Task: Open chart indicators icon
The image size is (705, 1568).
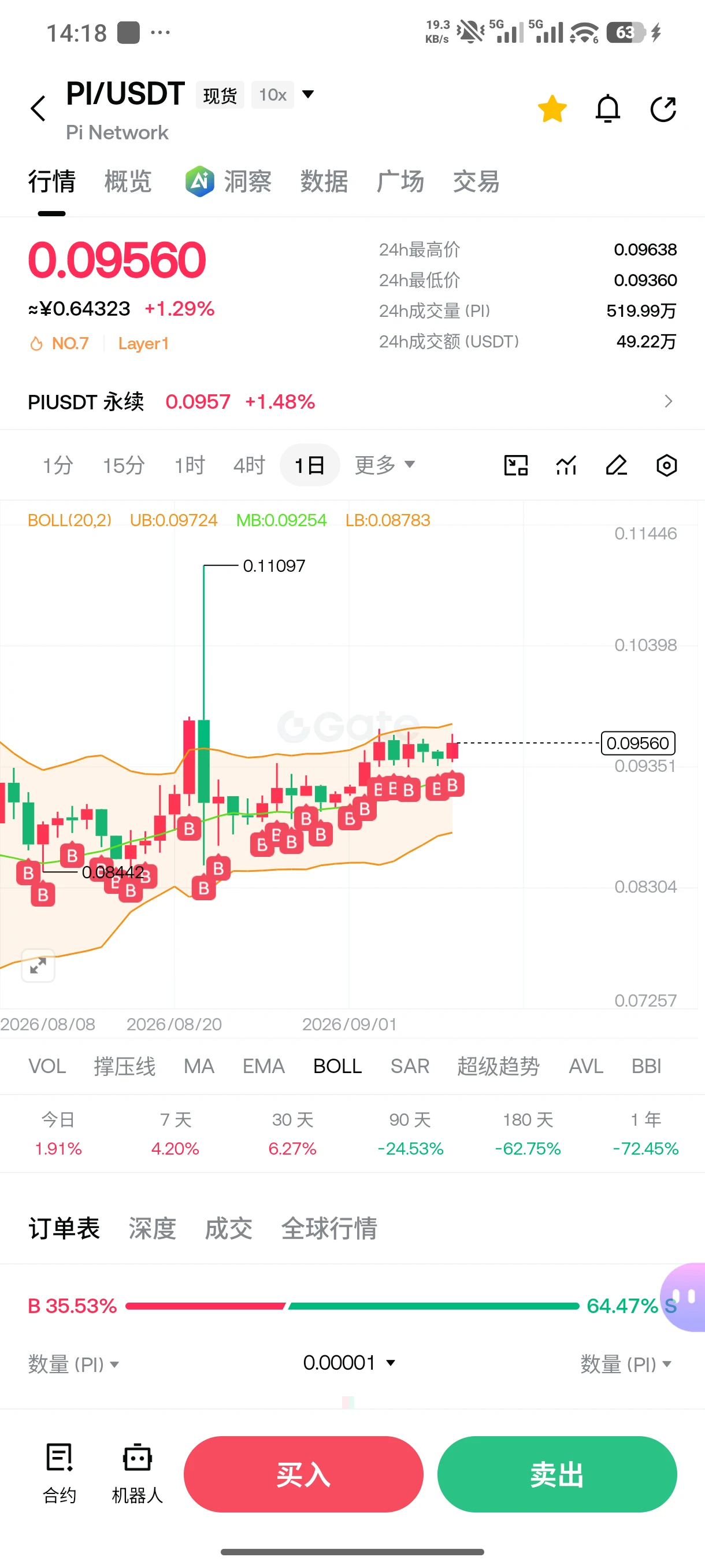Action: tap(566, 465)
